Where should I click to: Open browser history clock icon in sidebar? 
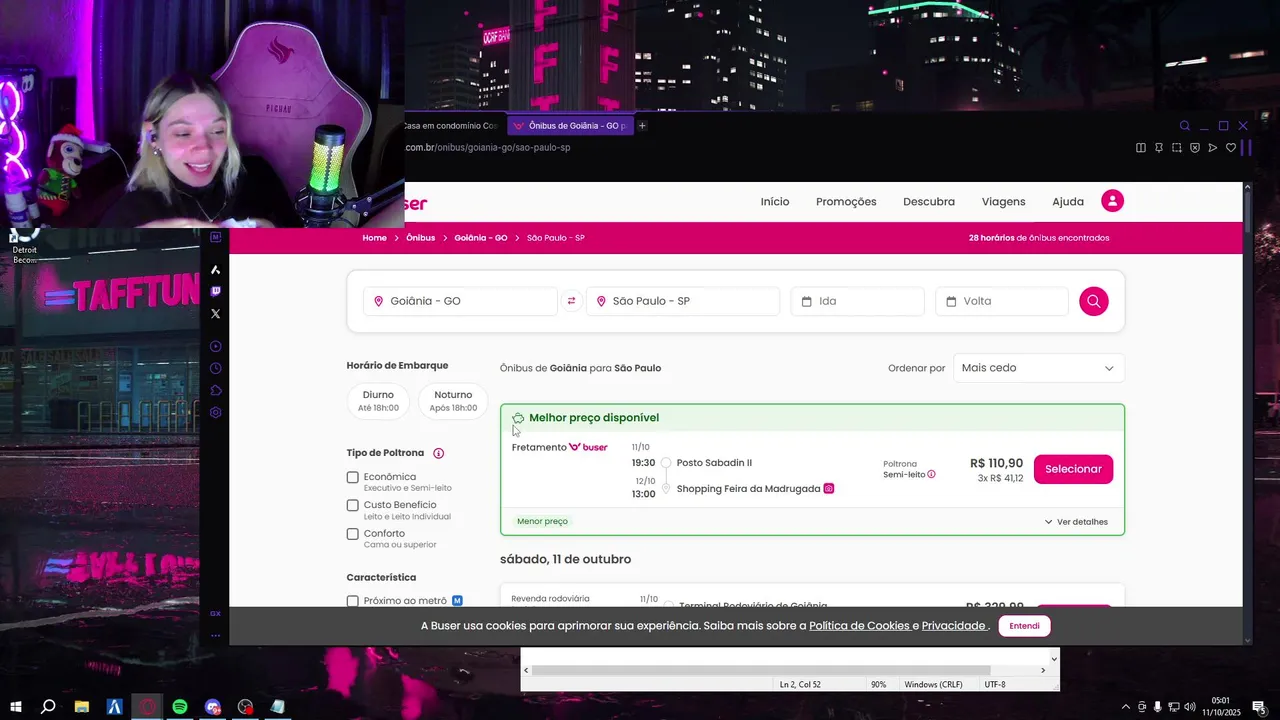tap(215, 368)
